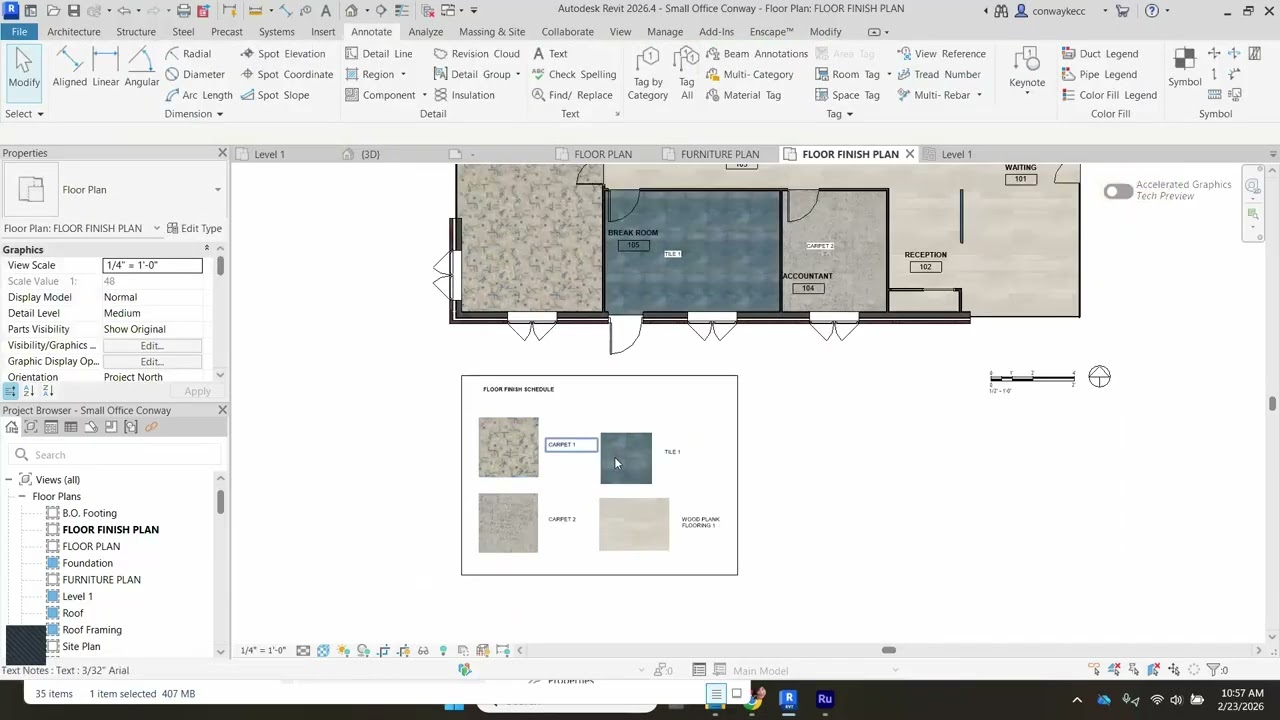
Task: Start the Detail Line tool
Action: [x=378, y=54]
